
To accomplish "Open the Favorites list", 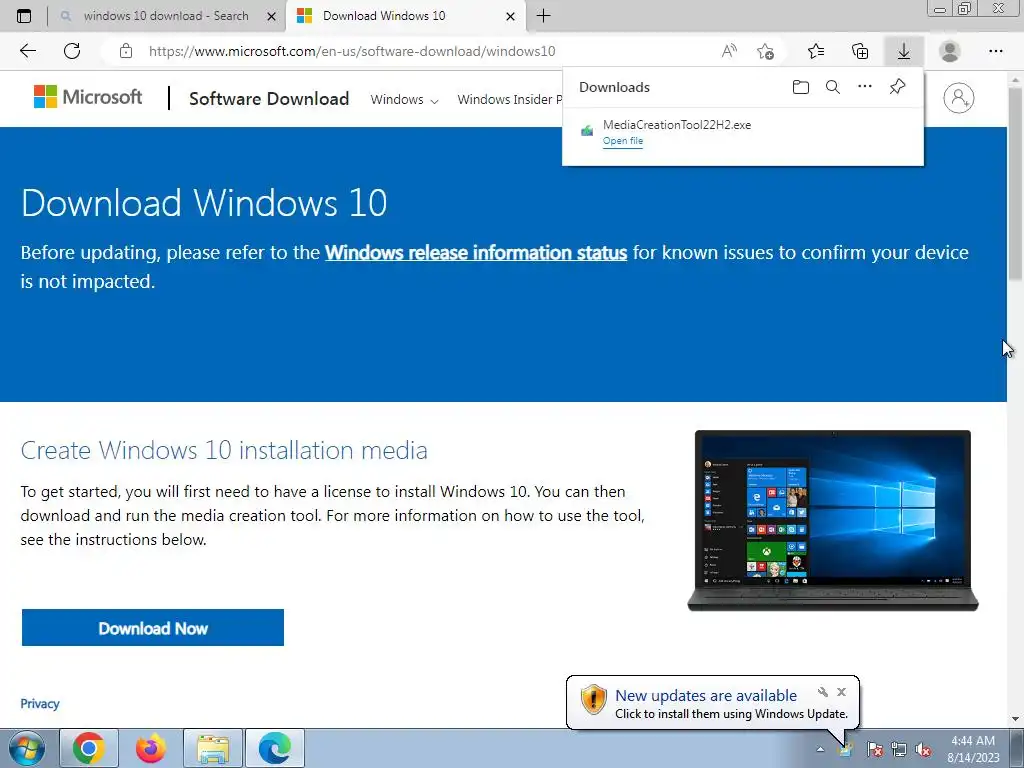I will (x=816, y=51).
